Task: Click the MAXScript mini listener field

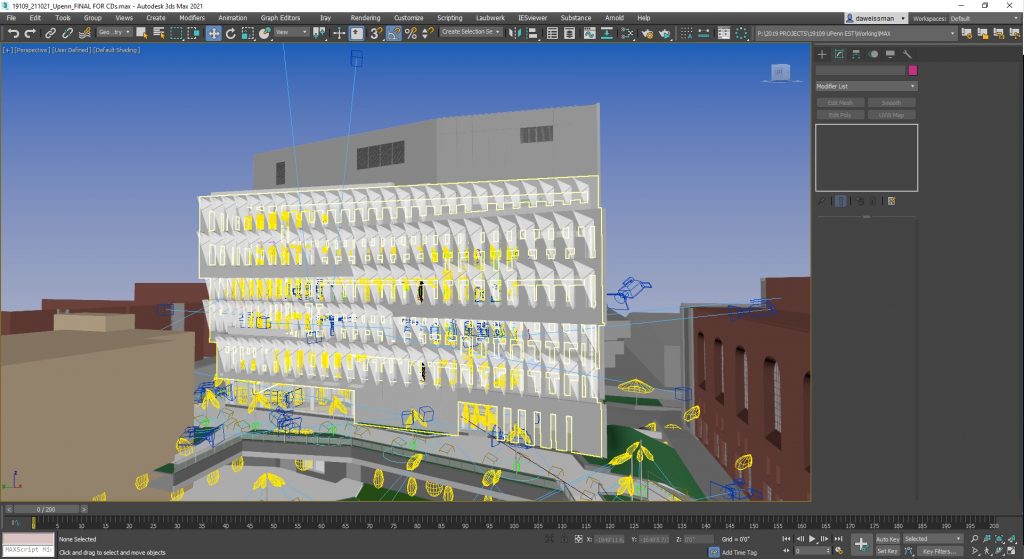Action: pyautogui.click(x=27, y=550)
